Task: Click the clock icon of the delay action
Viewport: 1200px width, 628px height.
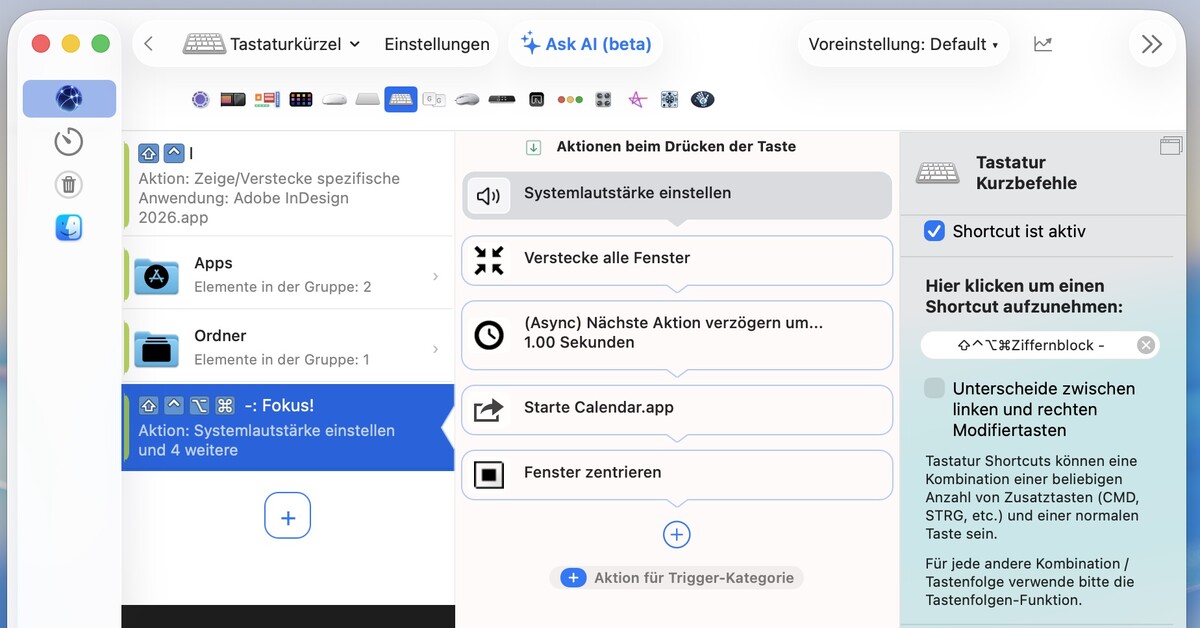Action: coord(488,334)
